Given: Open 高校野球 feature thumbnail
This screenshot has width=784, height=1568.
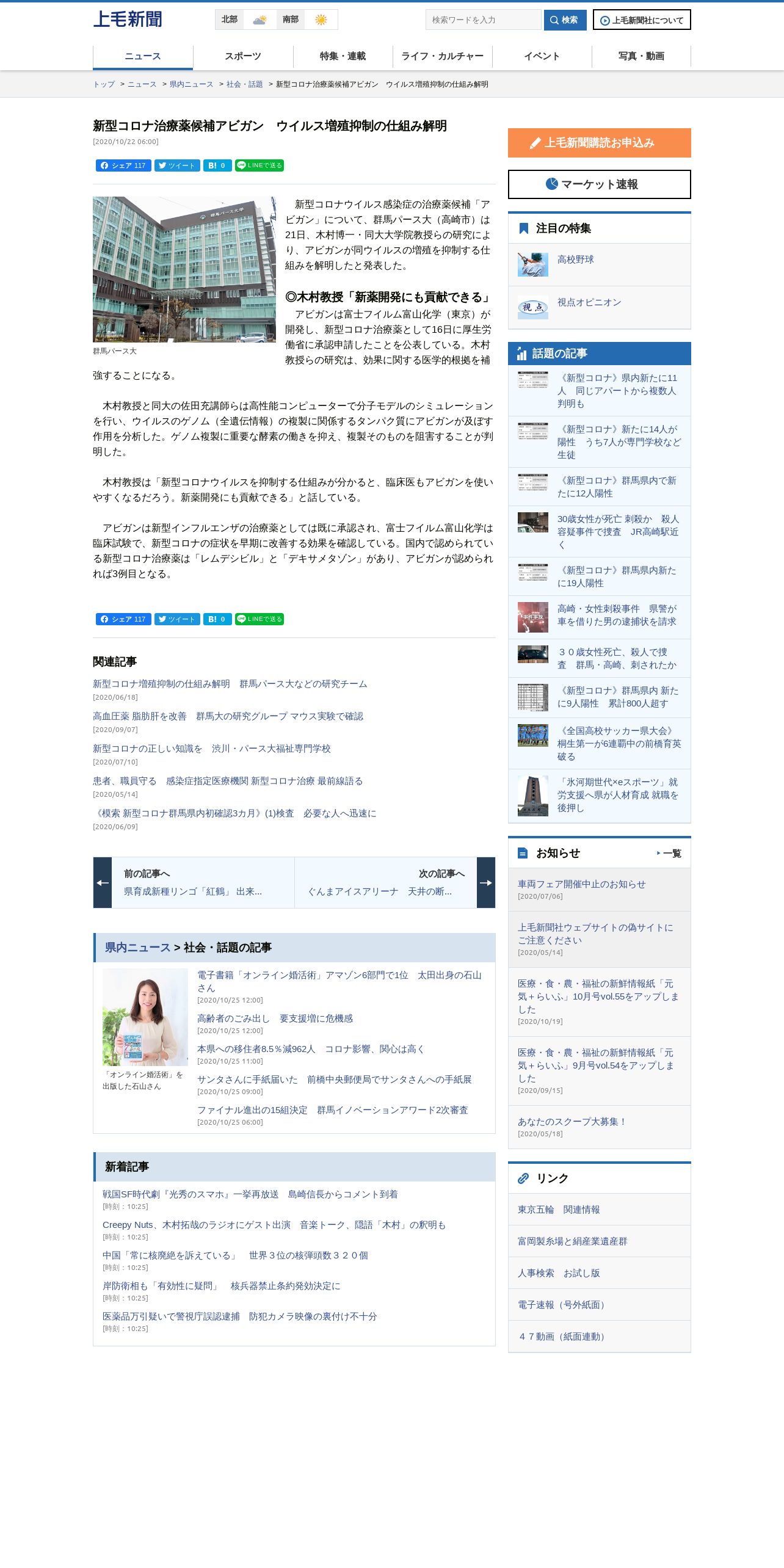Looking at the screenshot, I should click(x=533, y=265).
